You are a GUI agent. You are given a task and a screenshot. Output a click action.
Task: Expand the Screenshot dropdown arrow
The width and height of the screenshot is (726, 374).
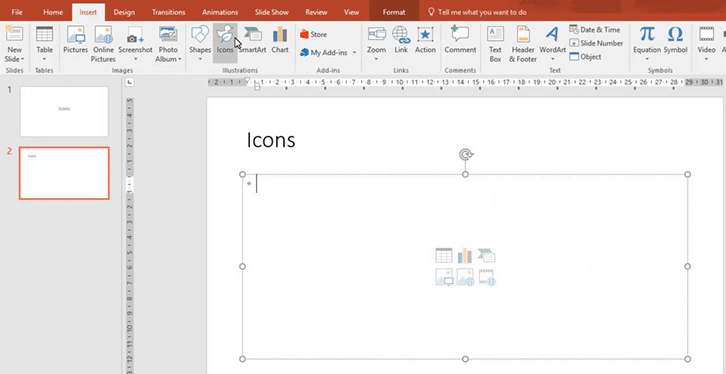(135, 59)
